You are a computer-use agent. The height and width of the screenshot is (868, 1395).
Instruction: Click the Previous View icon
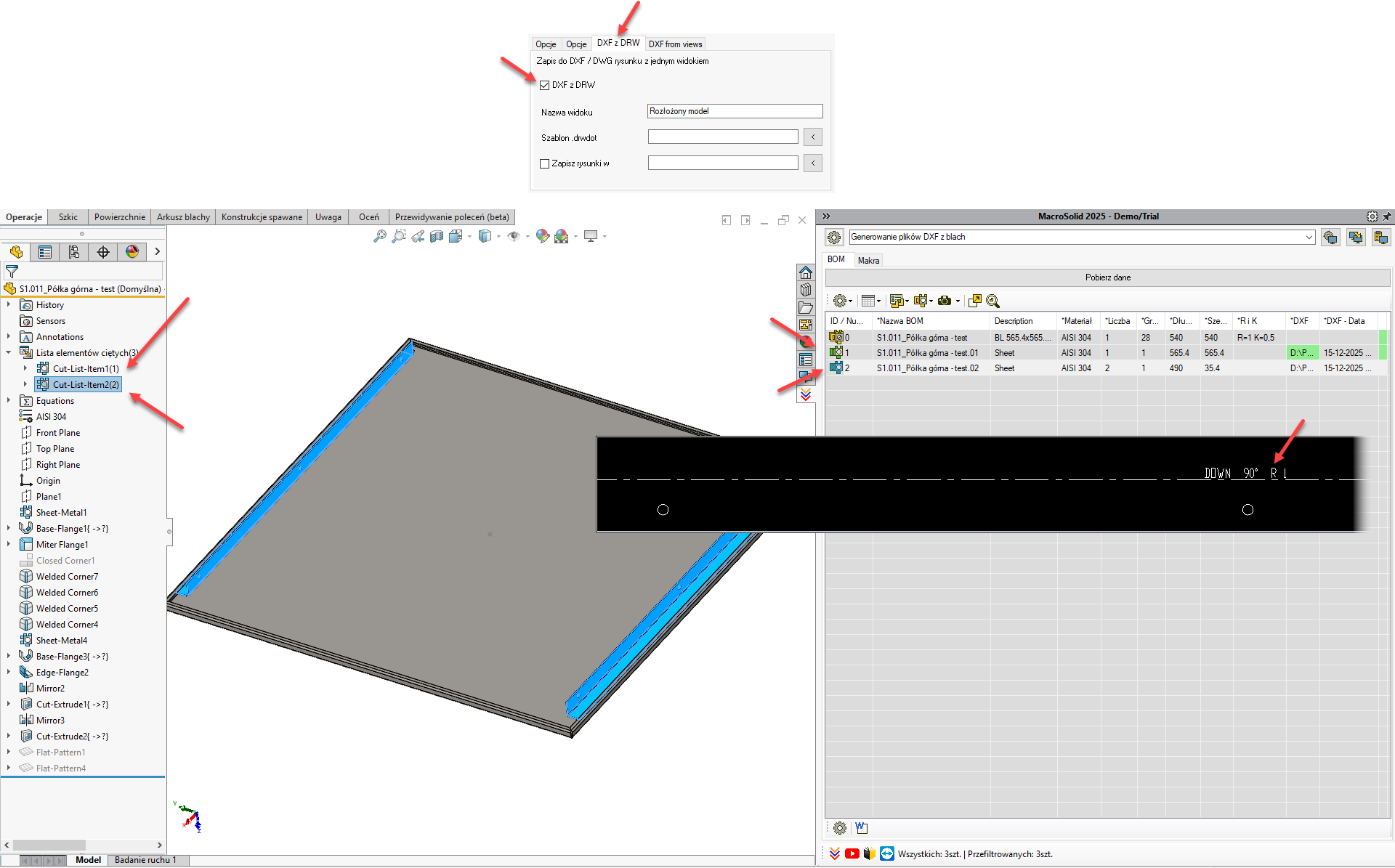tap(418, 236)
